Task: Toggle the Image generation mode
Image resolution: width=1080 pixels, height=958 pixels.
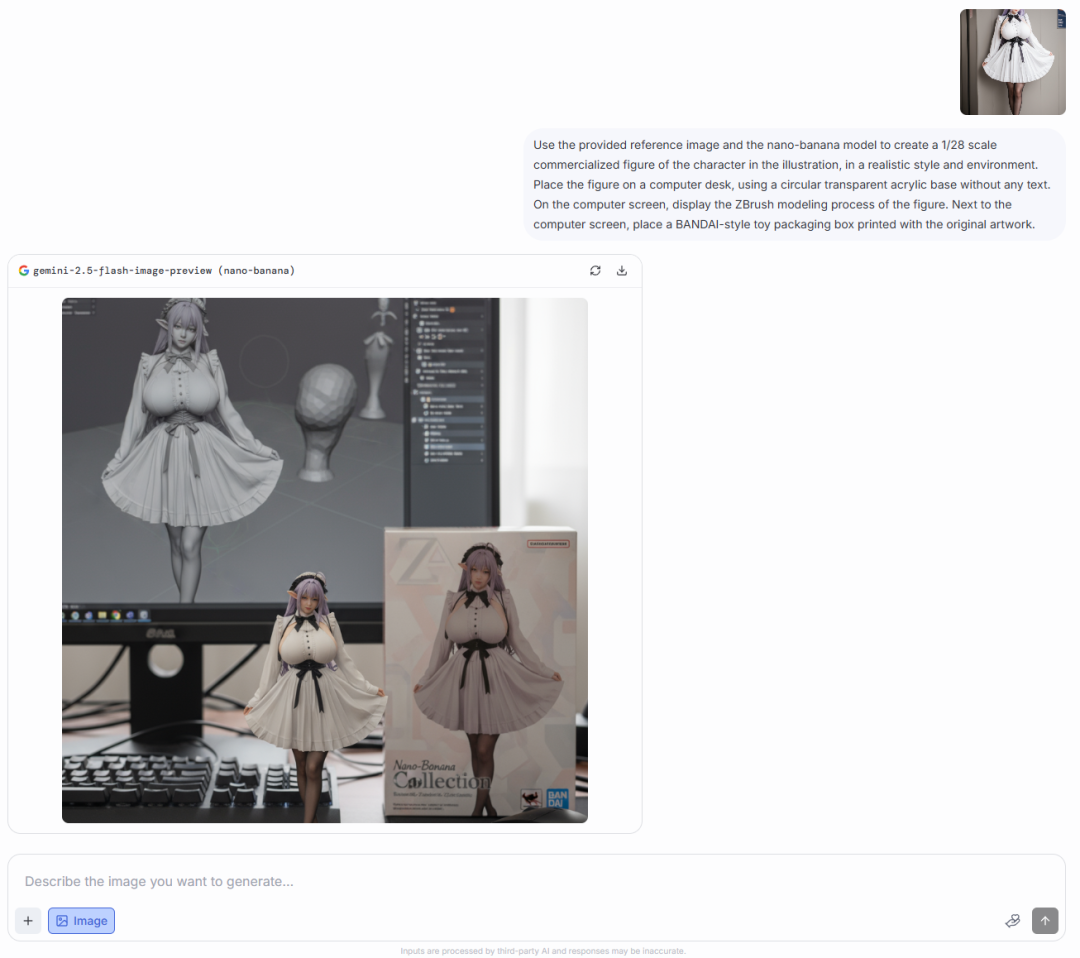Action: coord(81,921)
